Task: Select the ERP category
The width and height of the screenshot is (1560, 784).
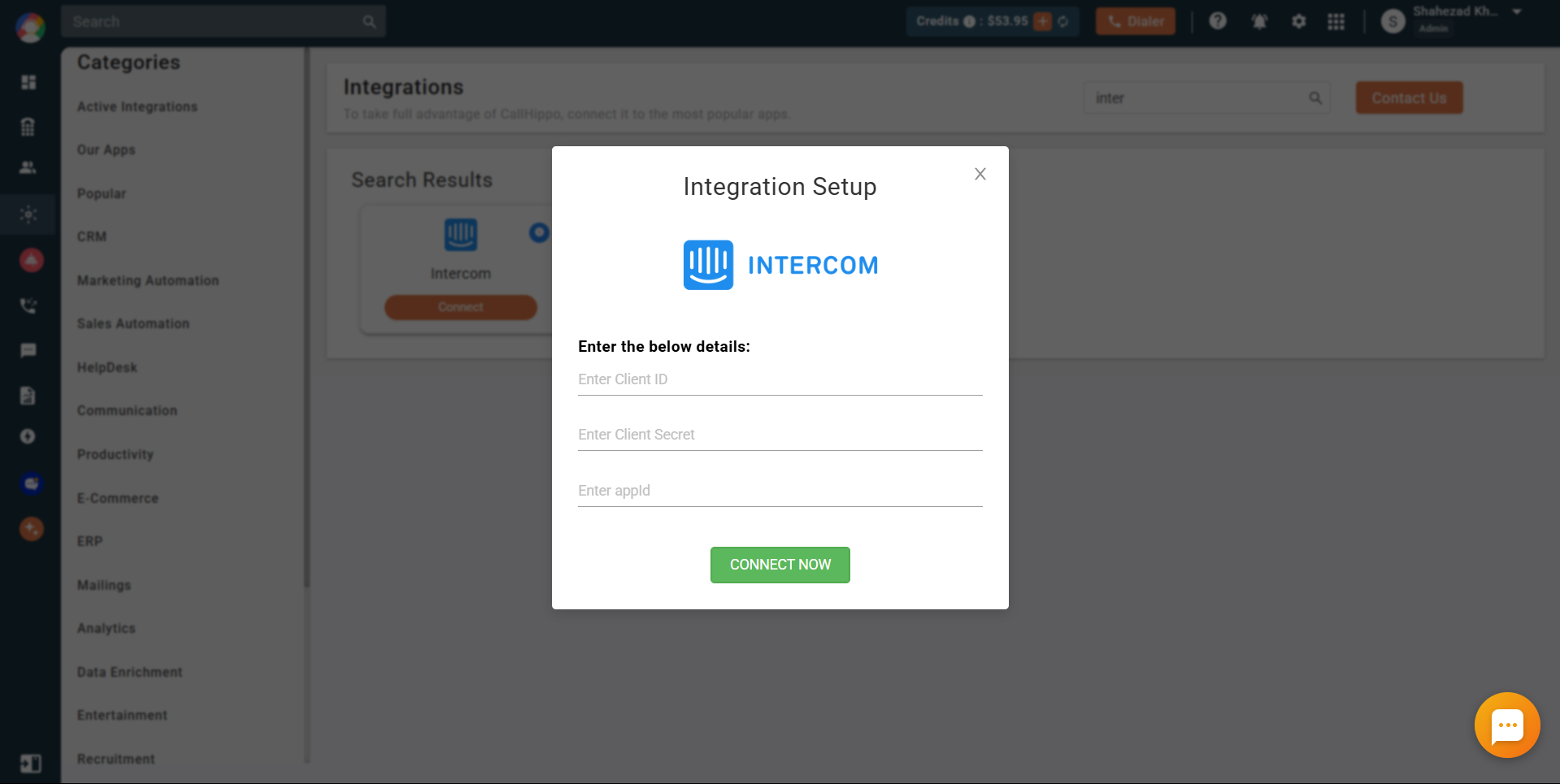Action: pos(90,541)
